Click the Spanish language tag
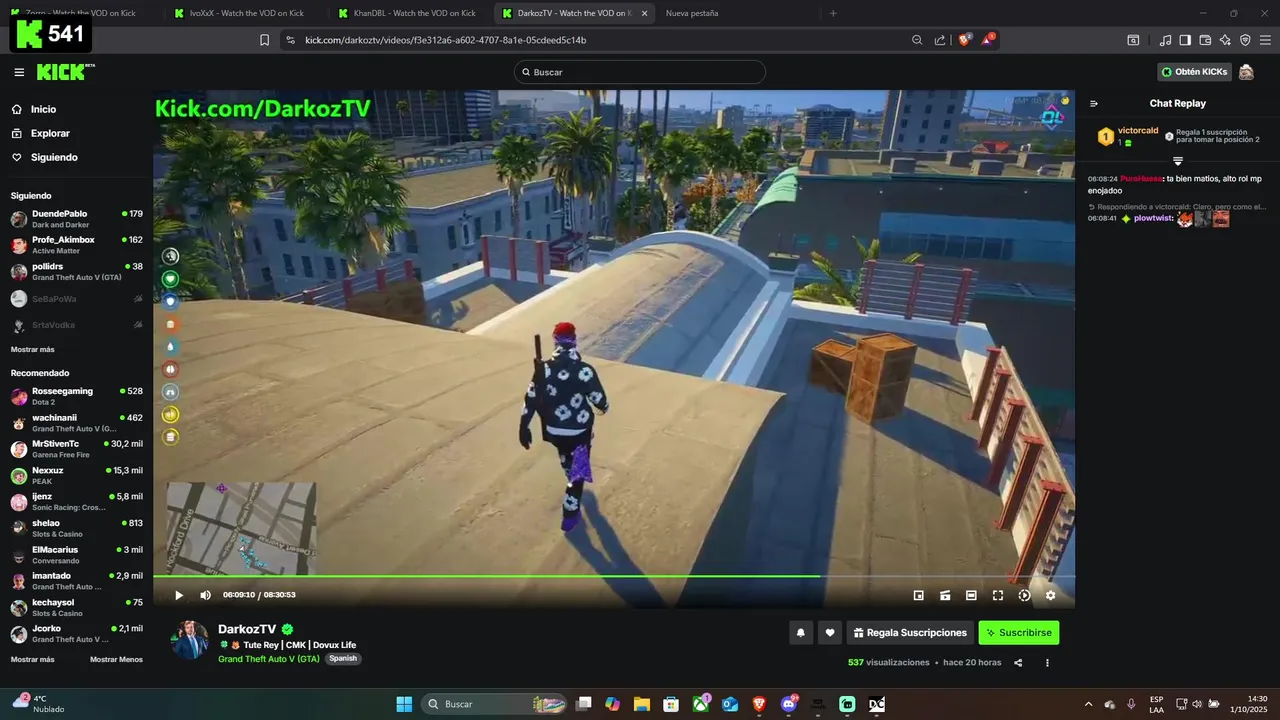The height and width of the screenshot is (720, 1280). pos(343,659)
